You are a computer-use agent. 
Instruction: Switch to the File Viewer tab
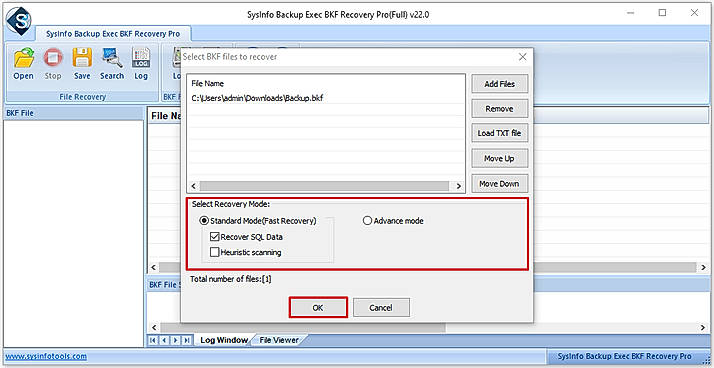point(279,340)
